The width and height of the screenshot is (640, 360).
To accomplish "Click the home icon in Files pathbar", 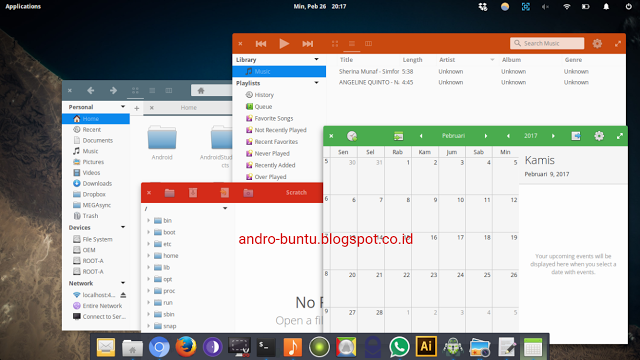I will (201, 91).
